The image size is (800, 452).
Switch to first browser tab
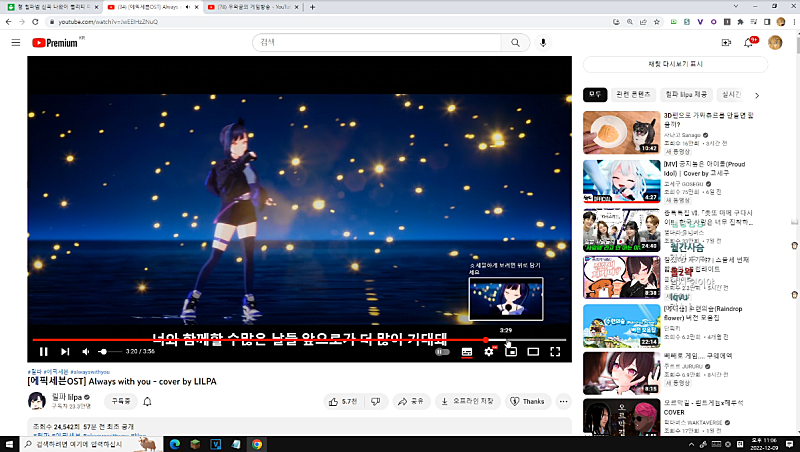point(51,7)
